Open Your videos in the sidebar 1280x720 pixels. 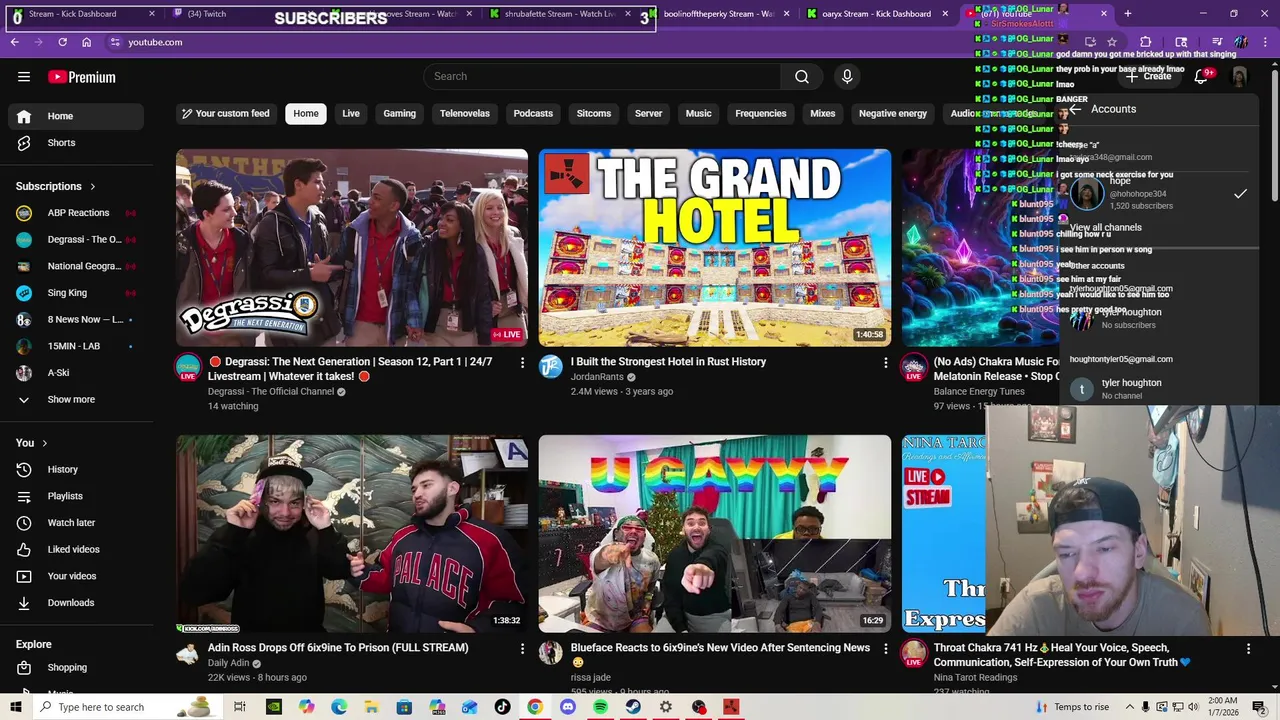point(76,576)
